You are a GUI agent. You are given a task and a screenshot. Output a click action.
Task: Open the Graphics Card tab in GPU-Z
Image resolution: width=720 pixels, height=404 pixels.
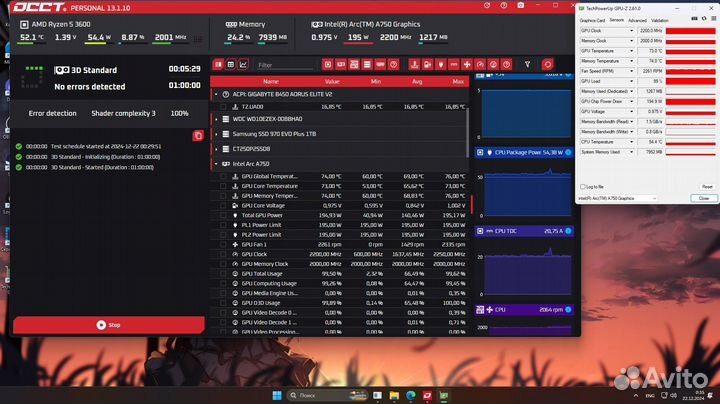point(592,21)
